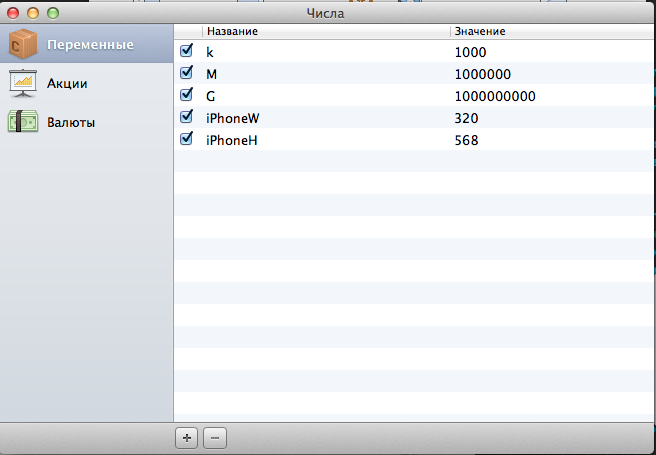Uncheck the checkbox for variable k
The image size is (656, 455).
point(187,51)
